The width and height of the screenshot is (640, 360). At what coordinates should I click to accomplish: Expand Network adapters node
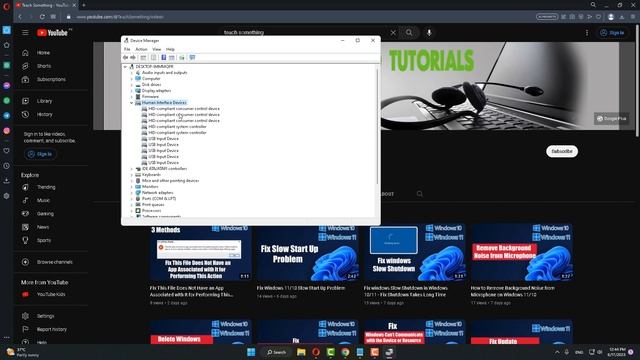click(x=132, y=193)
